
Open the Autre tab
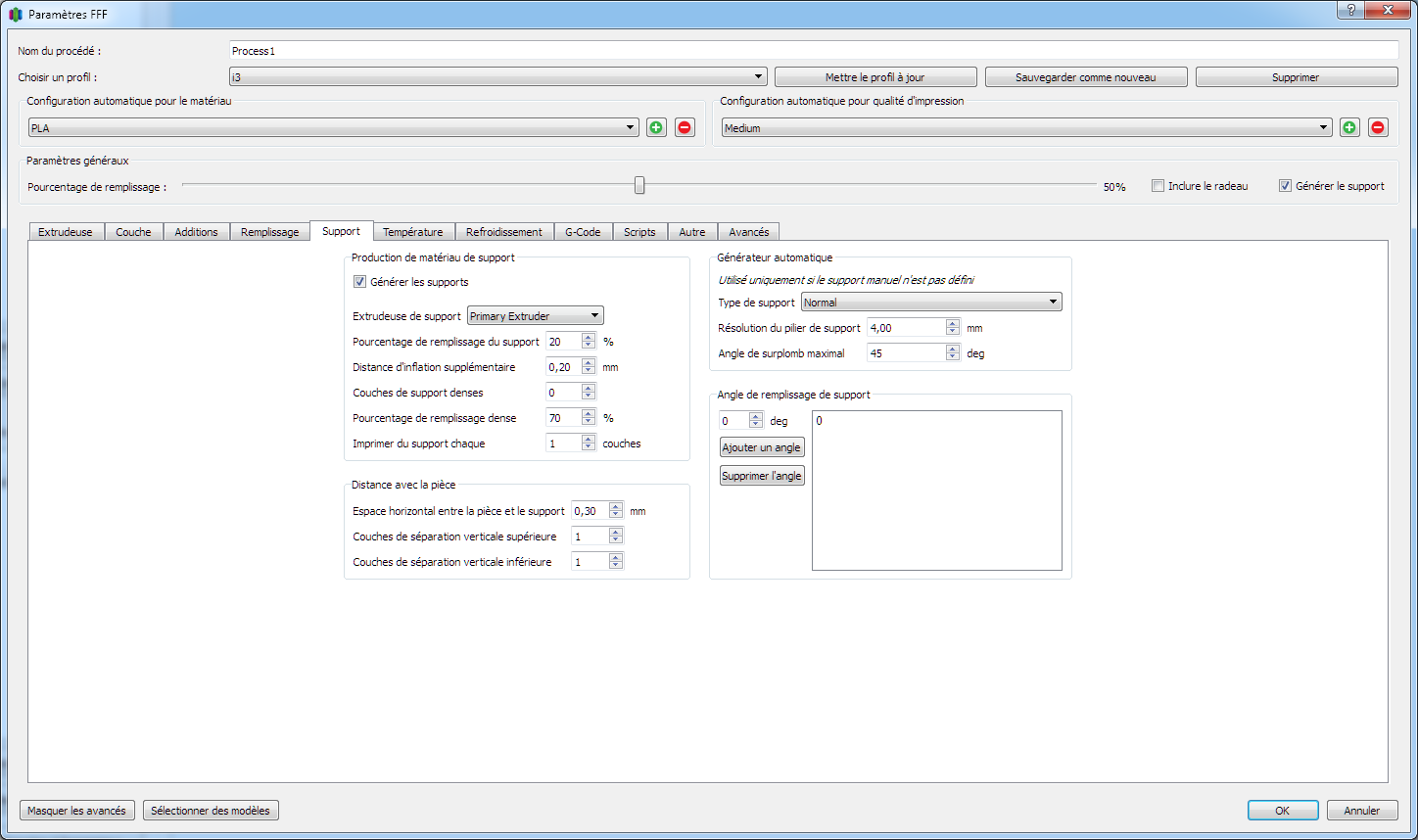tap(691, 232)
